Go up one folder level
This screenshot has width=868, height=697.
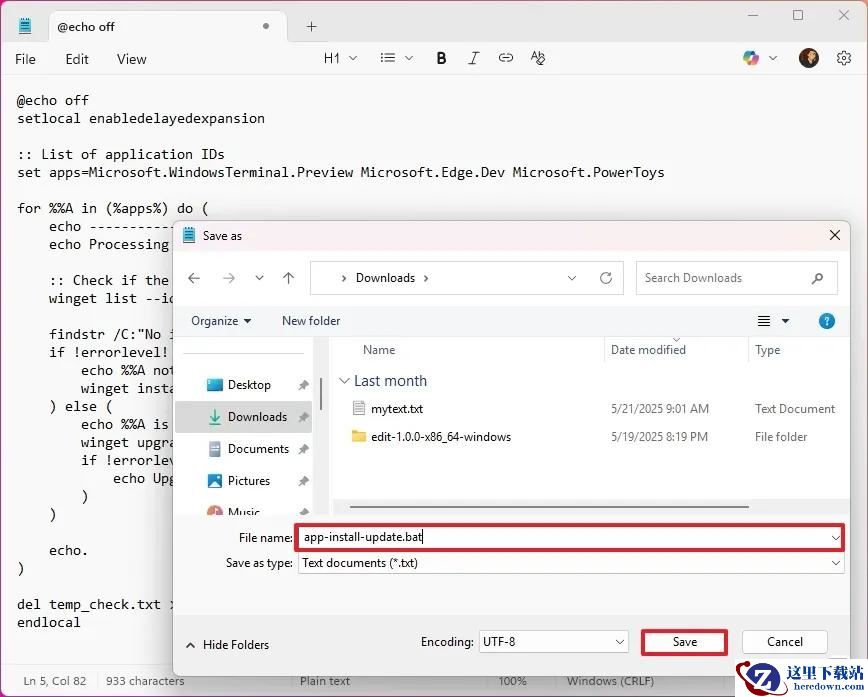pyautogui.click(x=288, y=278)
